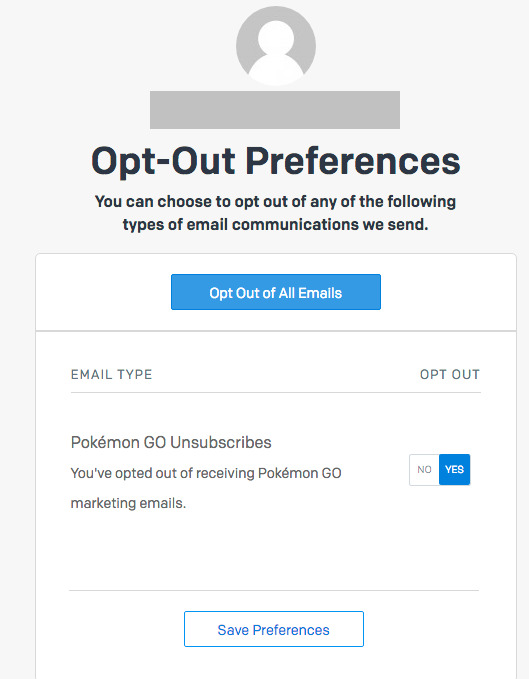Viewport: 529px width, 679px height.
Task: Click the EMAIL TYPE column header
Action: (112, 375)
